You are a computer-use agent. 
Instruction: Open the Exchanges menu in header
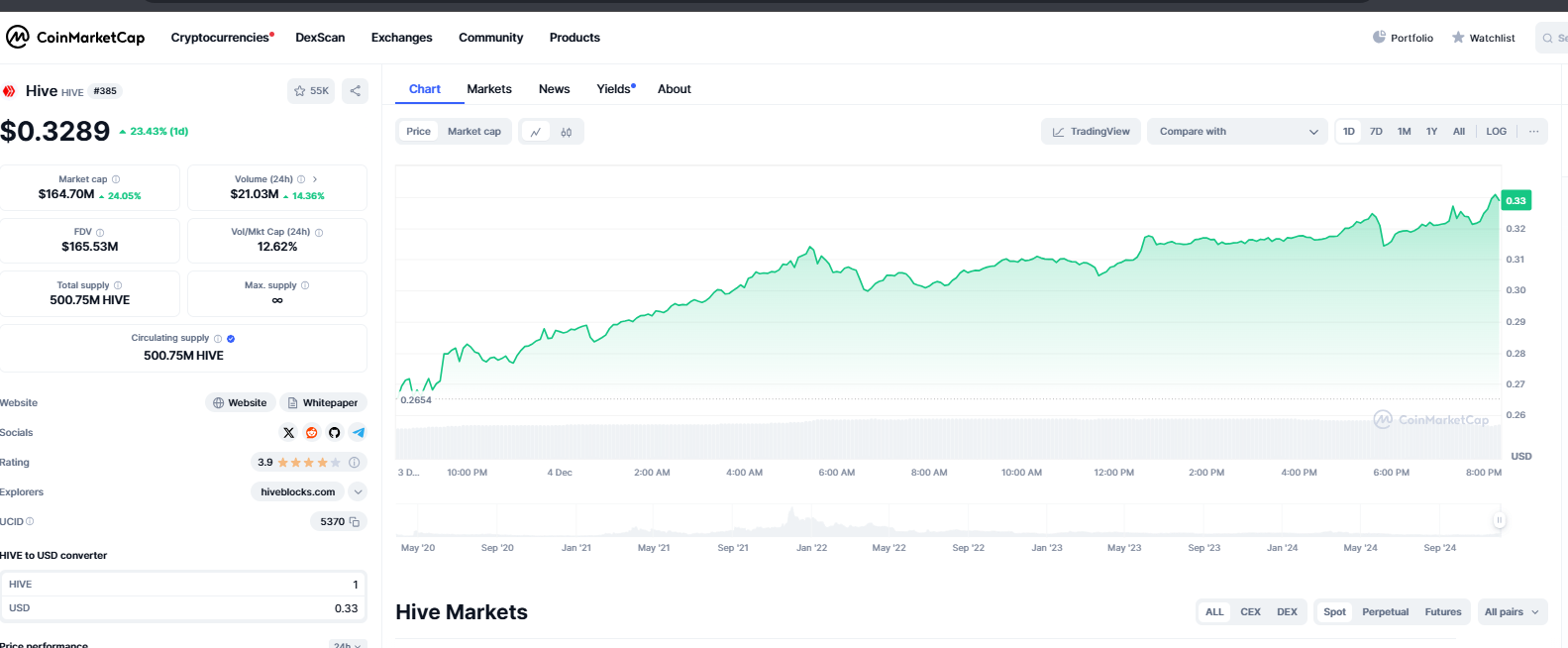[401, 38]
